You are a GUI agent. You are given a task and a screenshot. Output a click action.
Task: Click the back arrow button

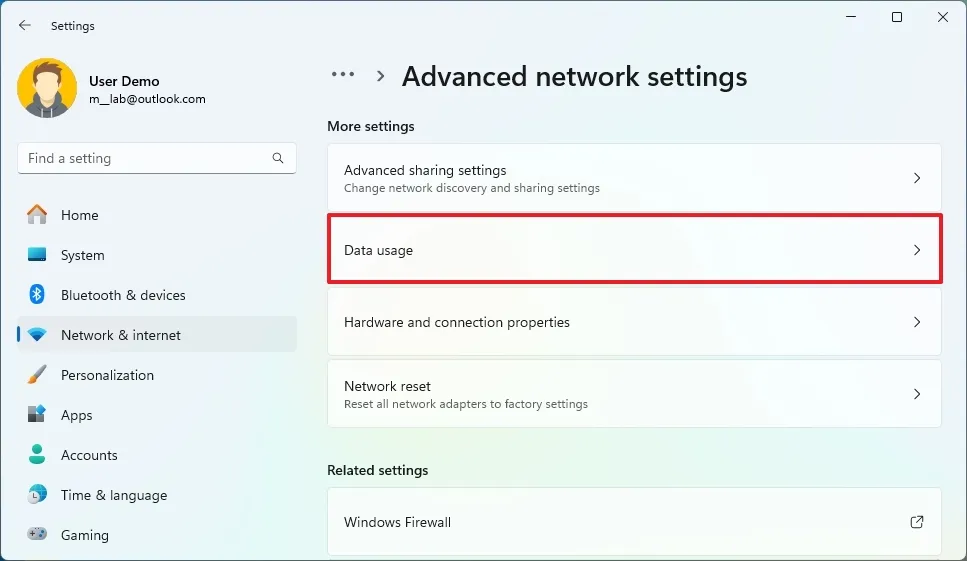tap(25, 26)
